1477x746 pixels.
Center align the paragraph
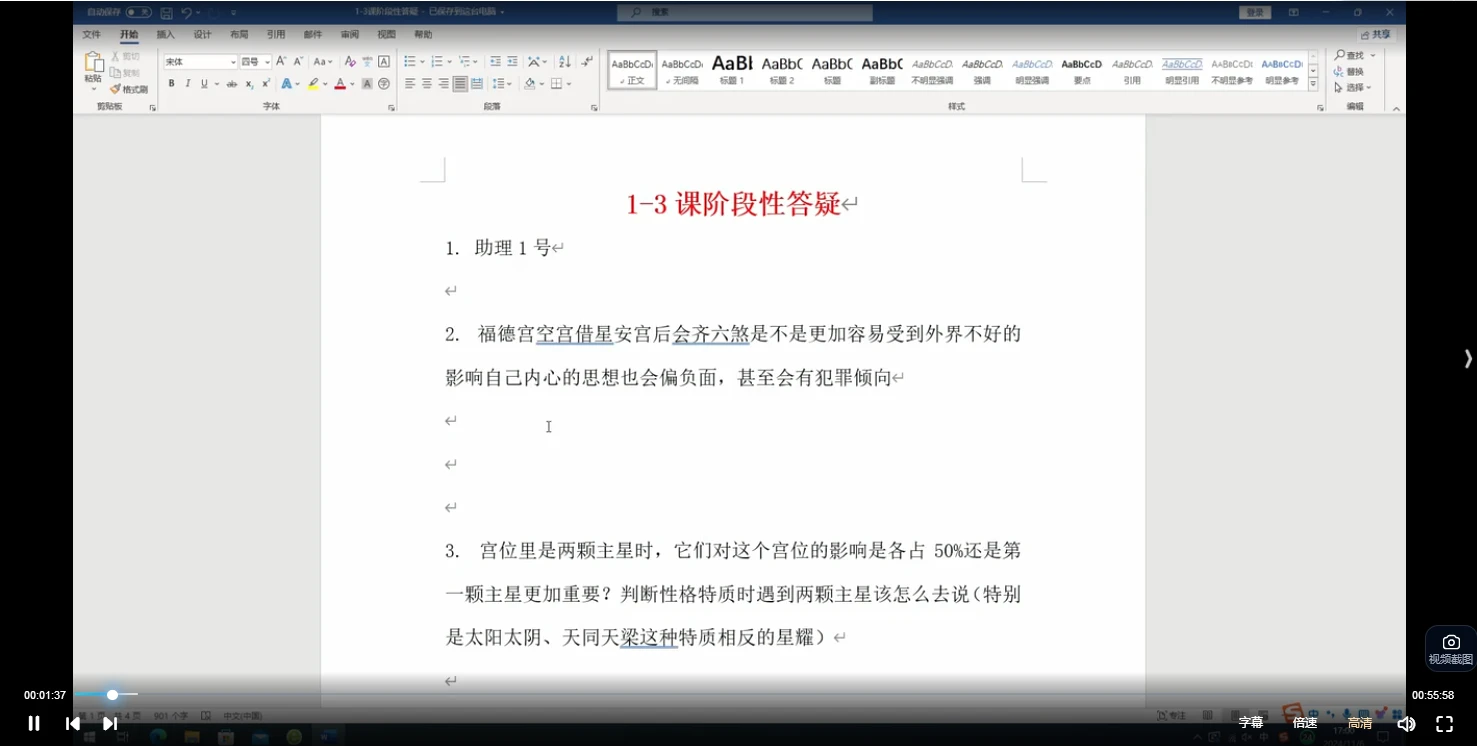click(x=427, y=84)
